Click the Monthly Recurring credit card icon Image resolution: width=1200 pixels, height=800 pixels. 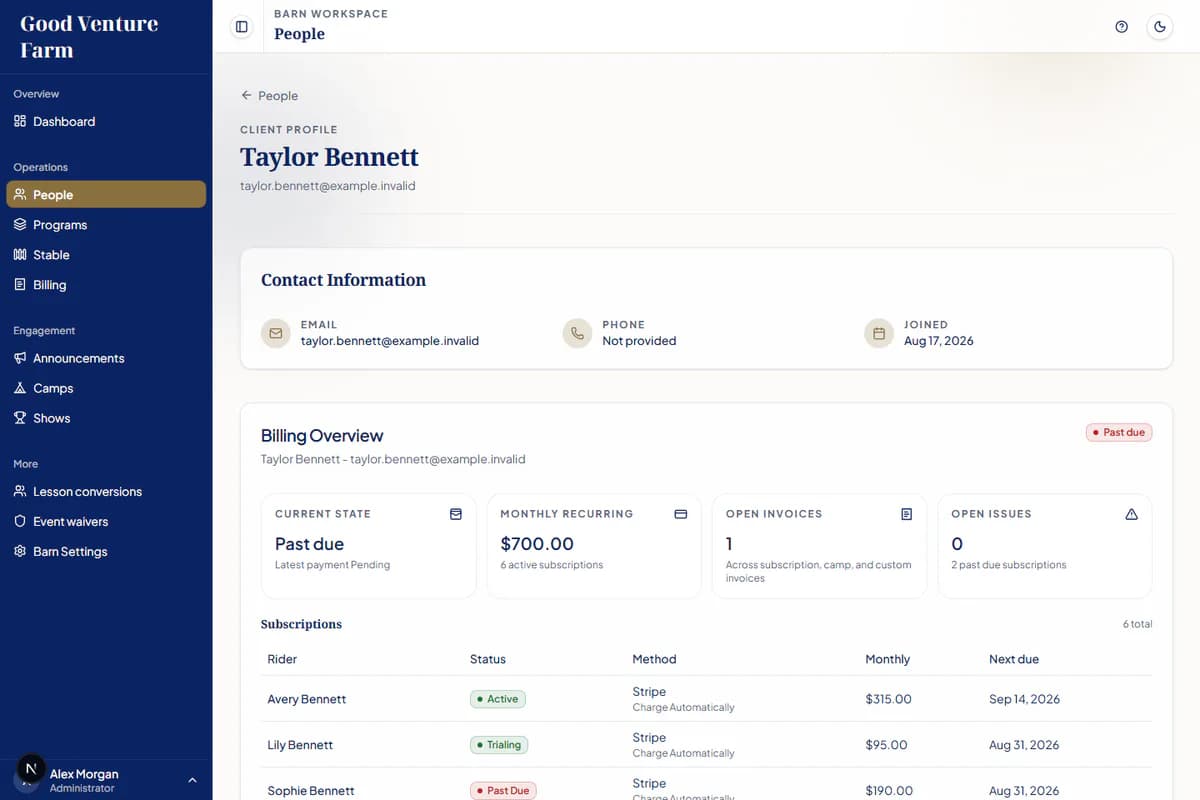(x=681, y=514)
